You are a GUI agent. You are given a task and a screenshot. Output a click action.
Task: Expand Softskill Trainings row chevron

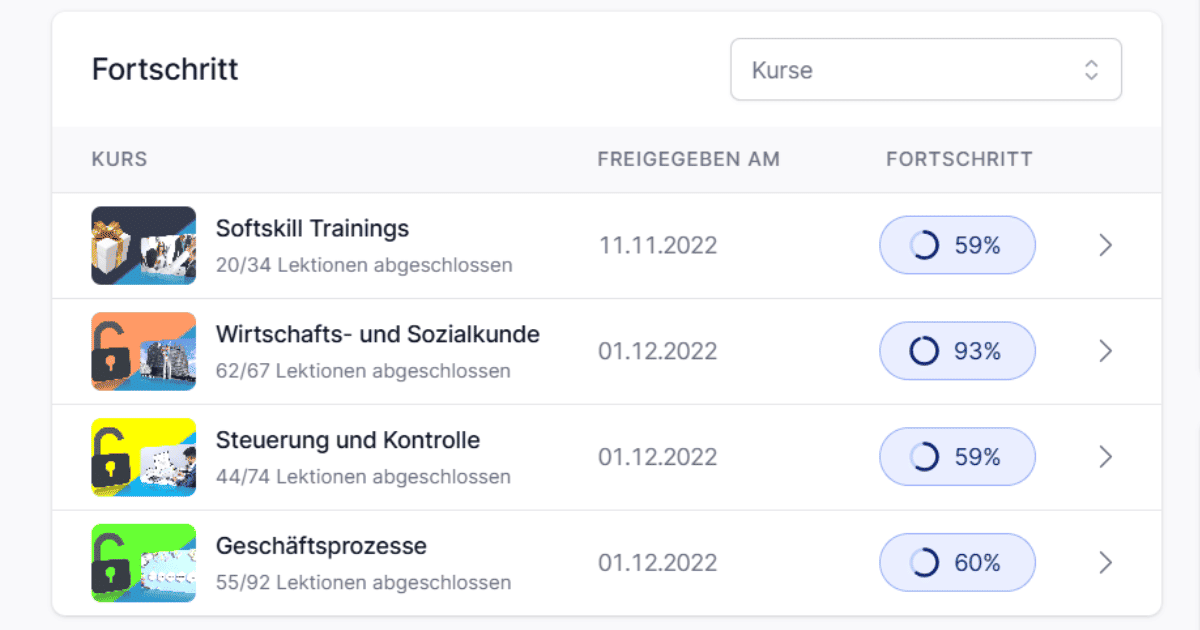pos(1105,245)
